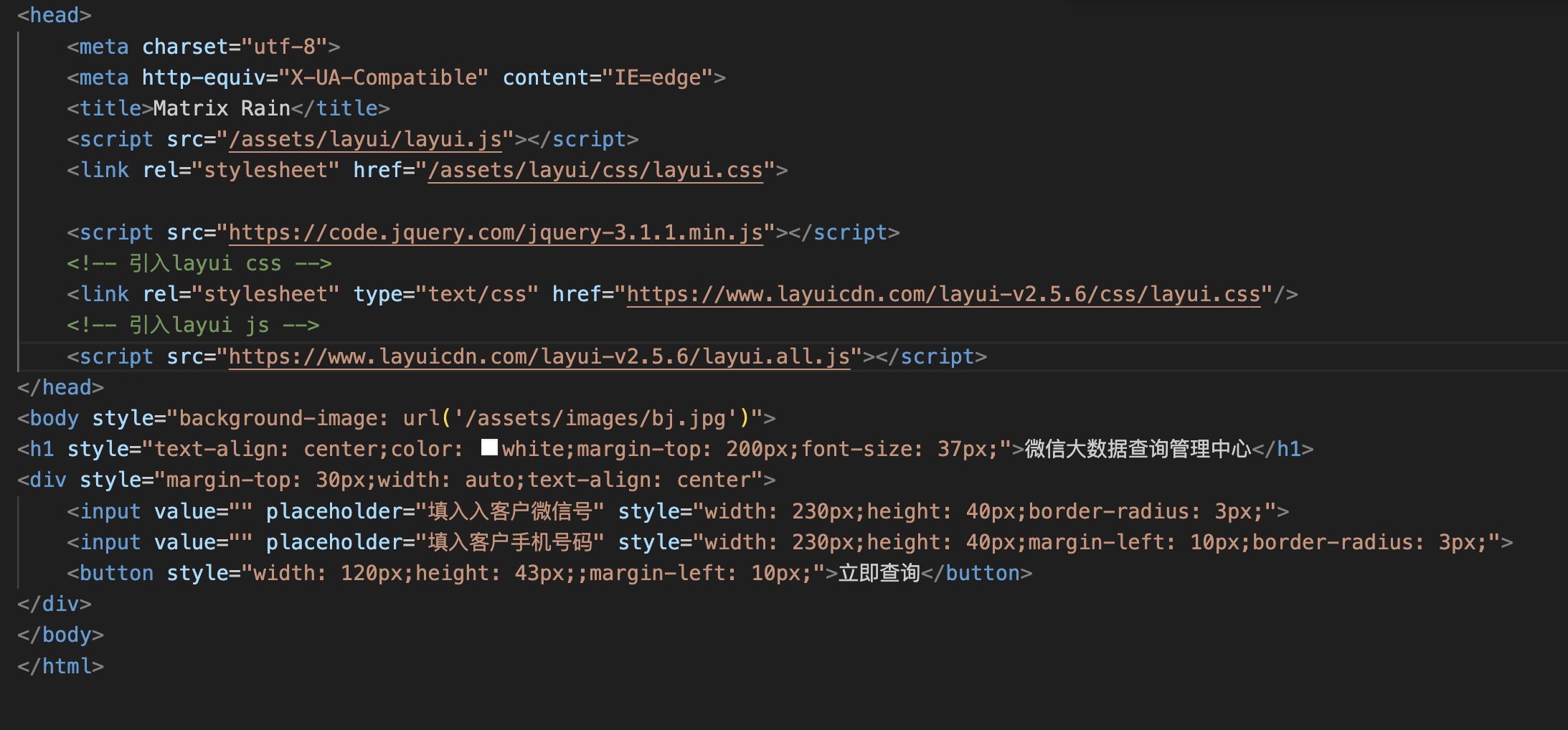The image size is (1568, 730).
Task: Click the 填入入客户微信号 placeholder text
Action: pyautogui.click(x=510, y=511)
